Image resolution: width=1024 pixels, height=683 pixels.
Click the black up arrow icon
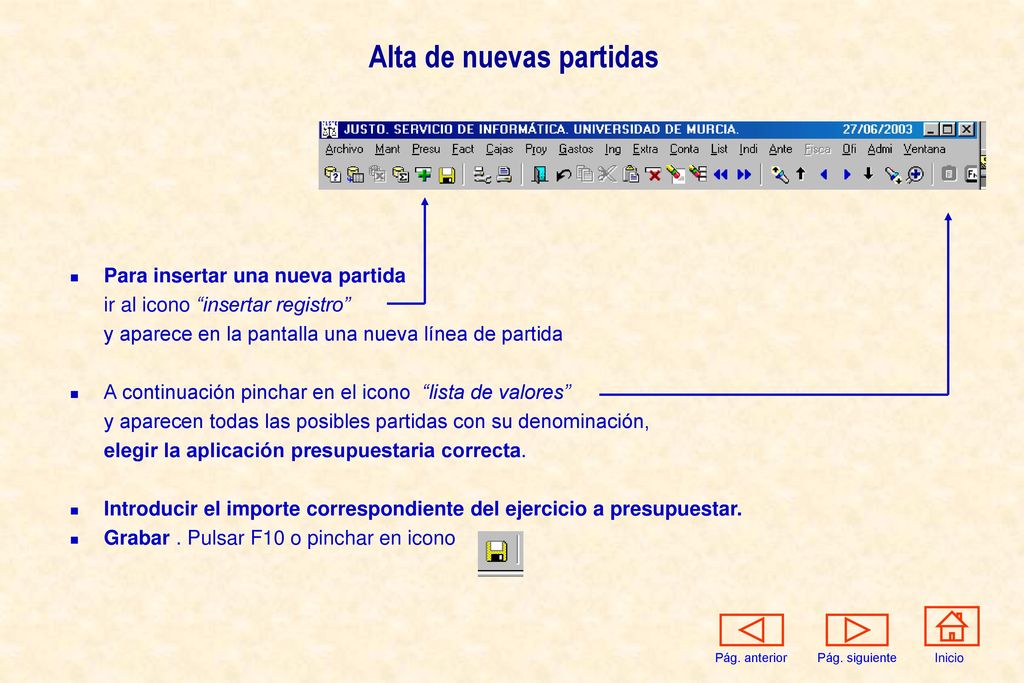(801, 174)
